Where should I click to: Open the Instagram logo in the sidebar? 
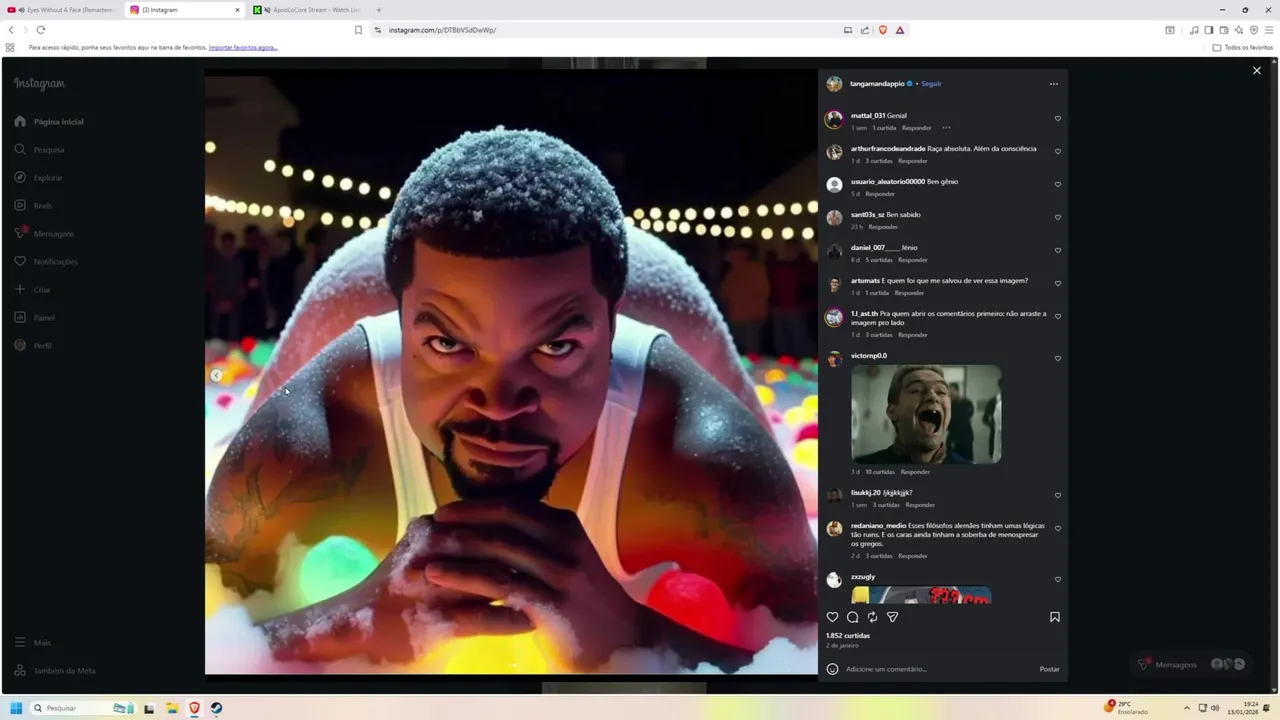click(x=39, y=84)
